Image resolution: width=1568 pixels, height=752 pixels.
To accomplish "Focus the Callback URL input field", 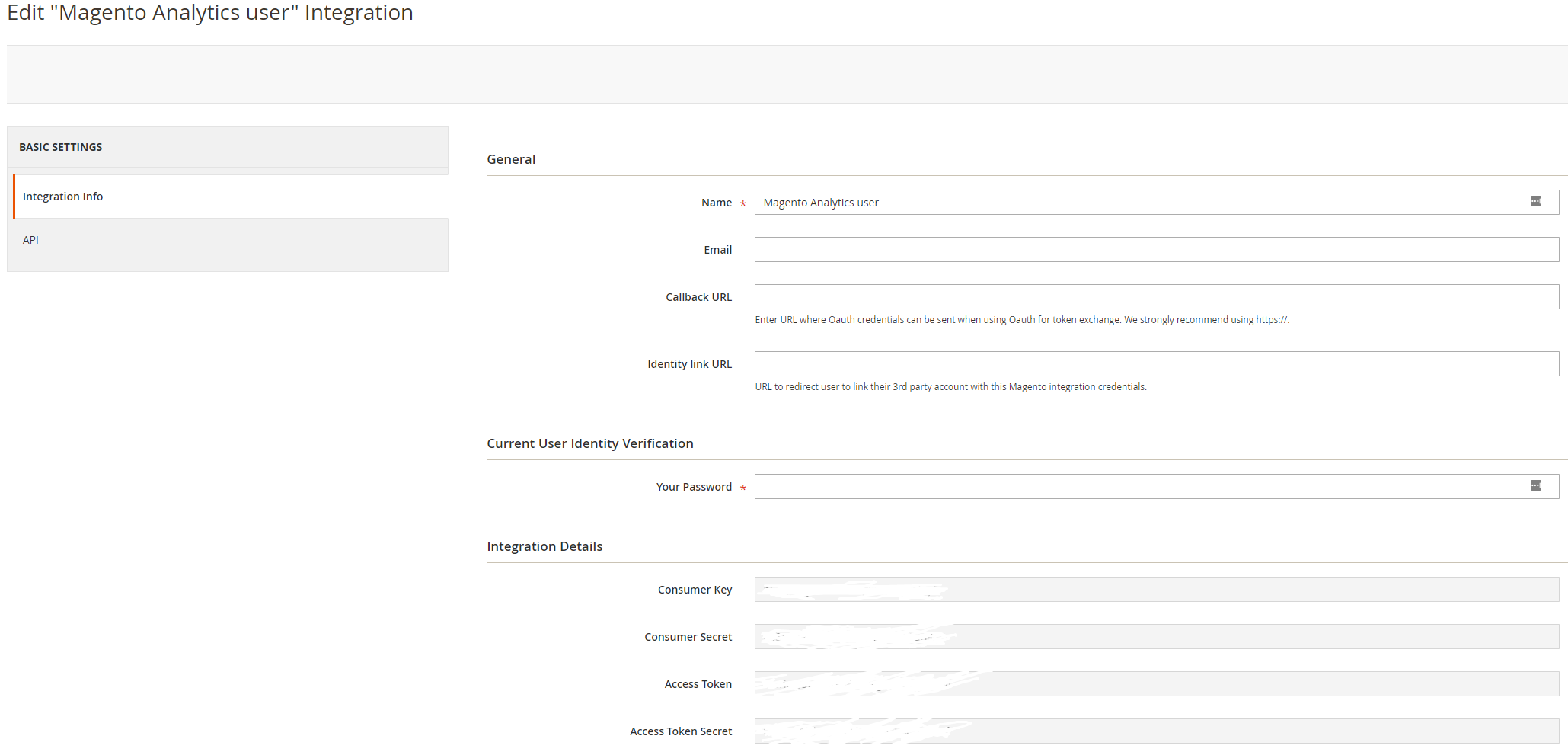I will [1066, 296].
